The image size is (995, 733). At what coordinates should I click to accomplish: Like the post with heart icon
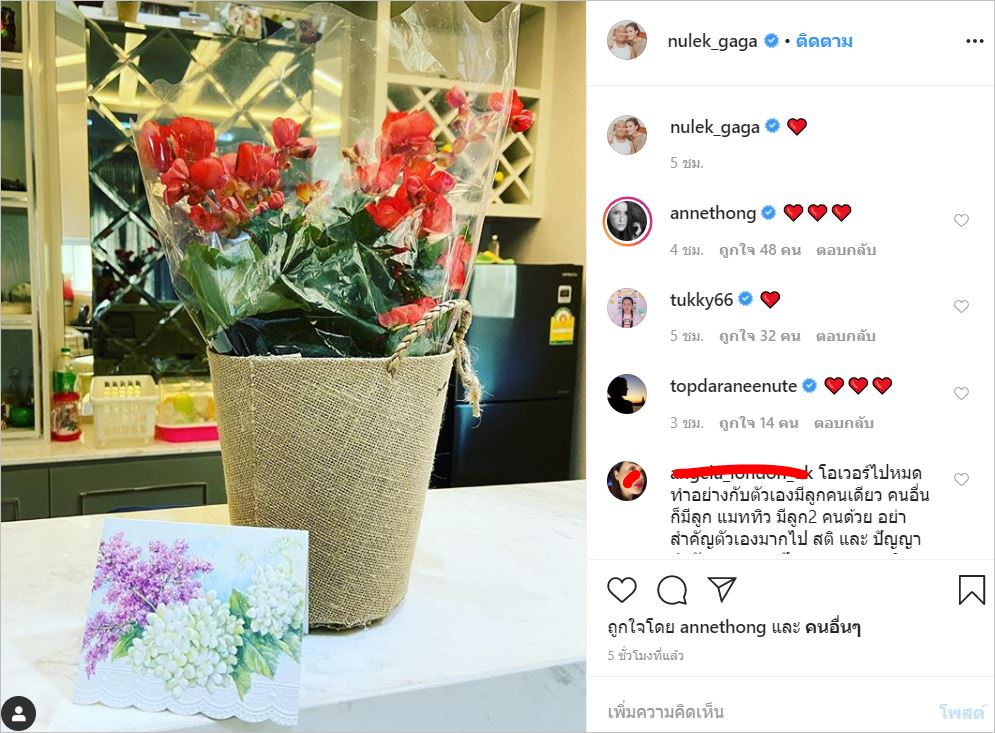tap(622, 590)
